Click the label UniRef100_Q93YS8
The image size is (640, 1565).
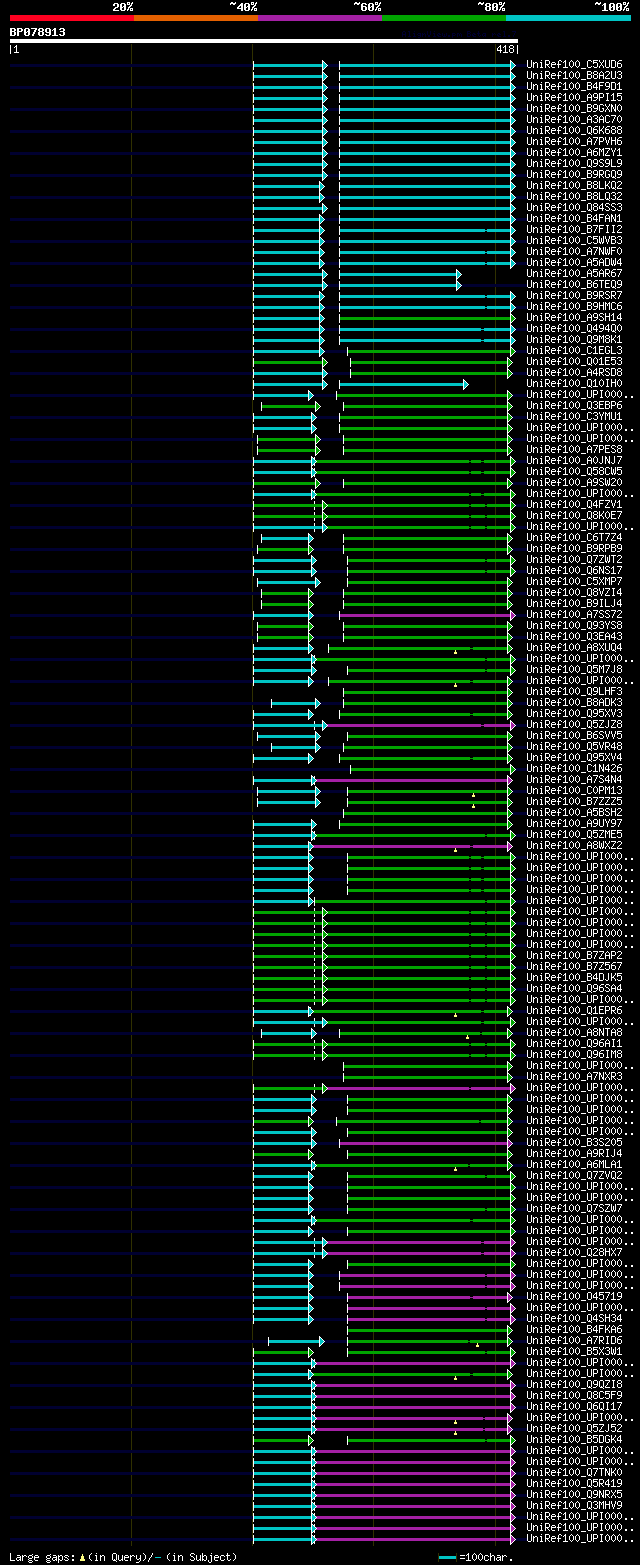pyautogui.click(x=574, y=625)
